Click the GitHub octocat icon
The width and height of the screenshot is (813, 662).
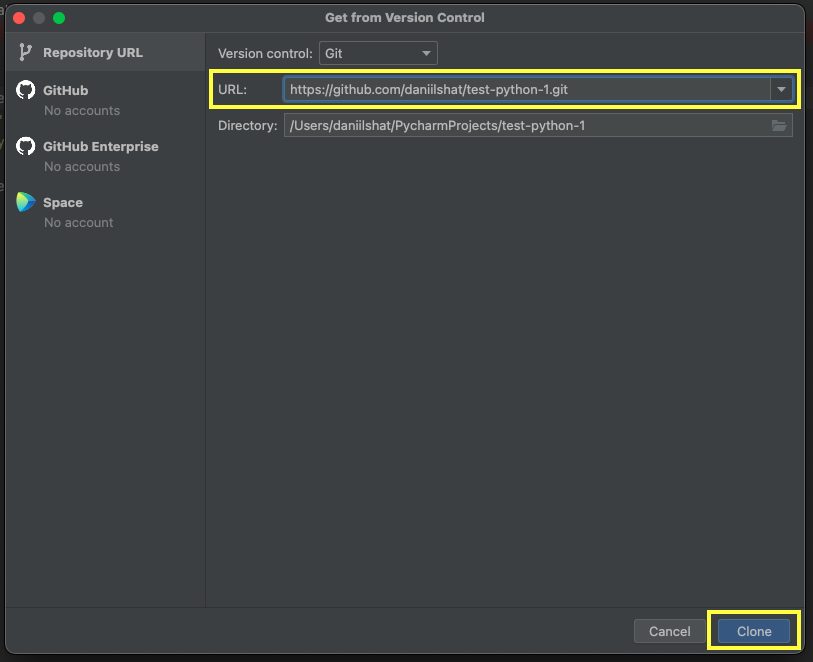(x=25, y=90)
